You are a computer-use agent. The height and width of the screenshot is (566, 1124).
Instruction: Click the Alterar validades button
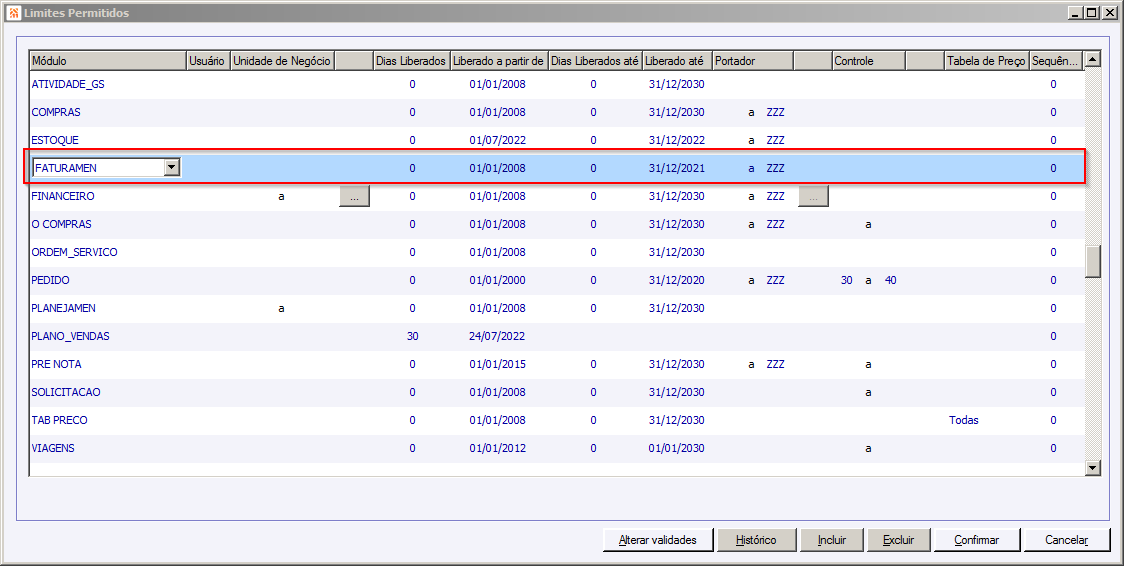[657, 540]
